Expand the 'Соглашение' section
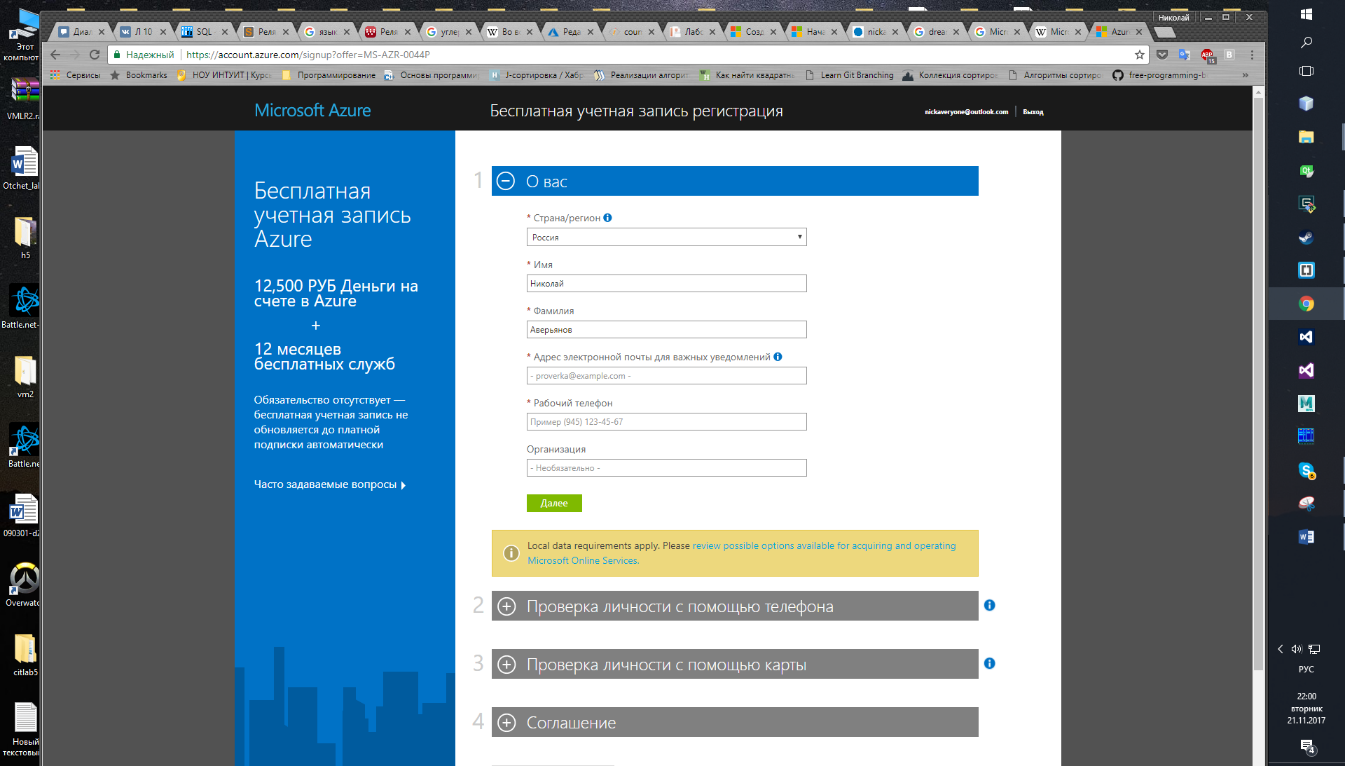The width and height of the screenshot is (1345, 766). [x=734, y=722]
